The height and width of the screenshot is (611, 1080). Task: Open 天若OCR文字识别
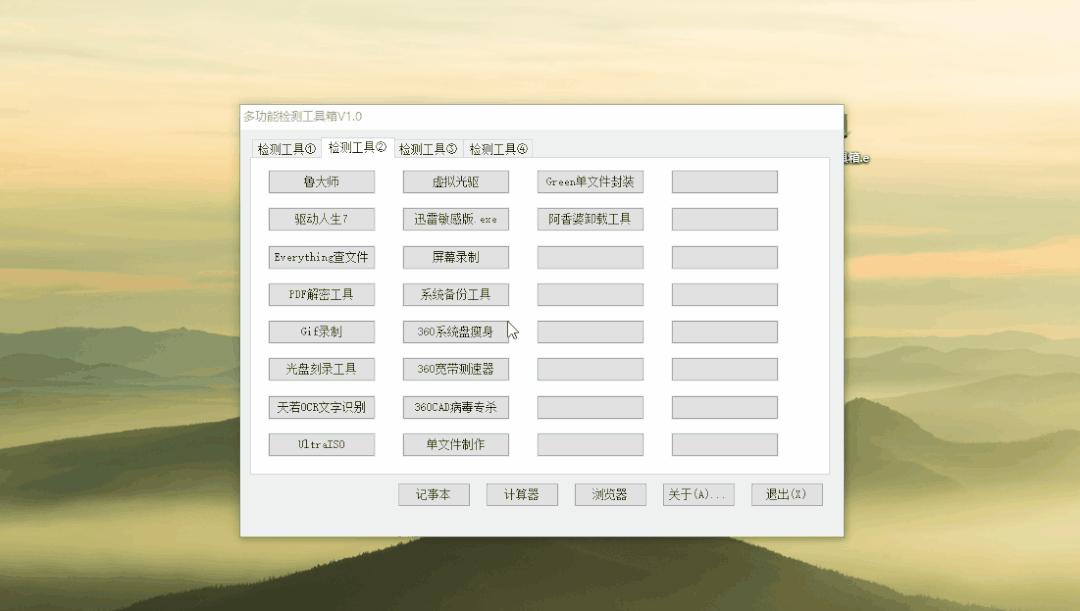click(320, 407)
